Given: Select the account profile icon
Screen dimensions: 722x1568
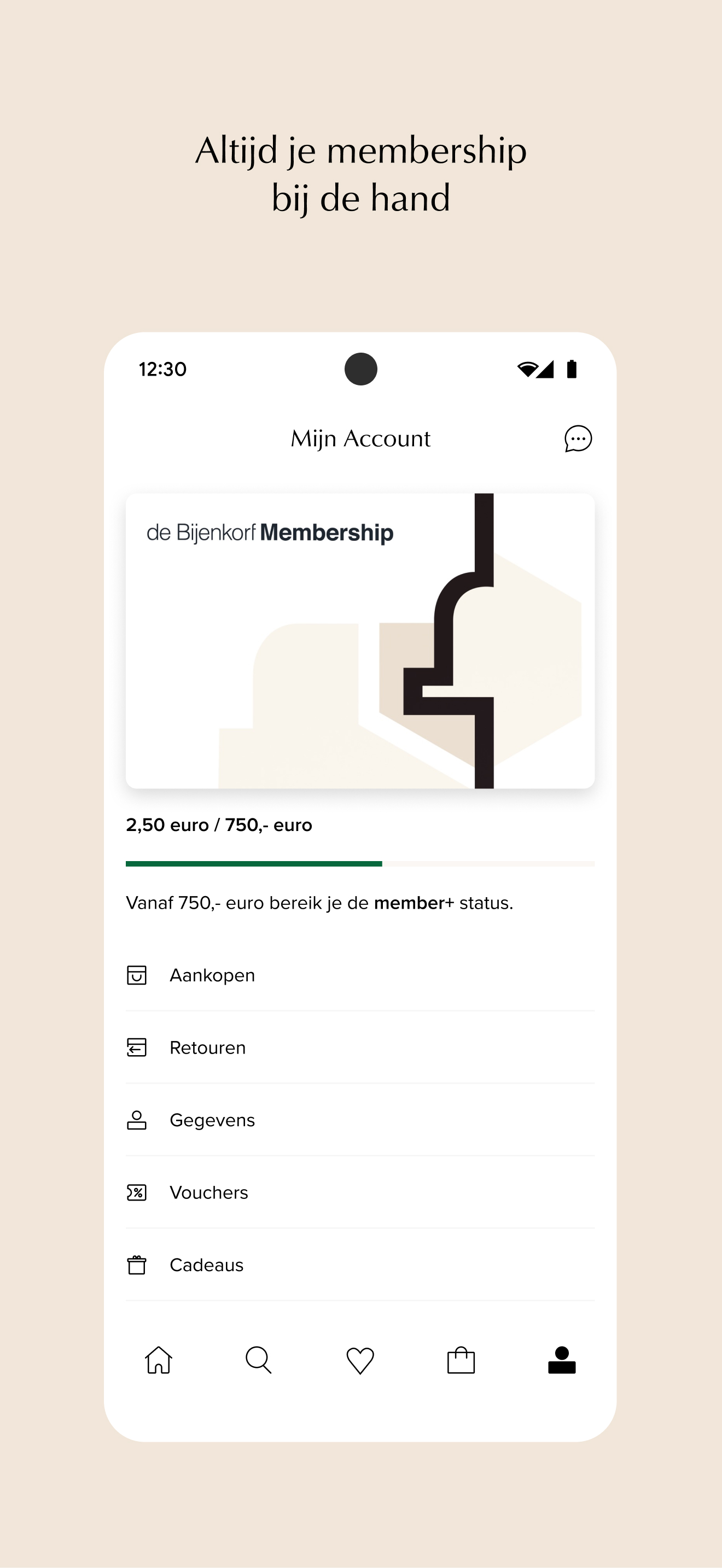Looking at the screenshot, I should (x=561, y=1360).
